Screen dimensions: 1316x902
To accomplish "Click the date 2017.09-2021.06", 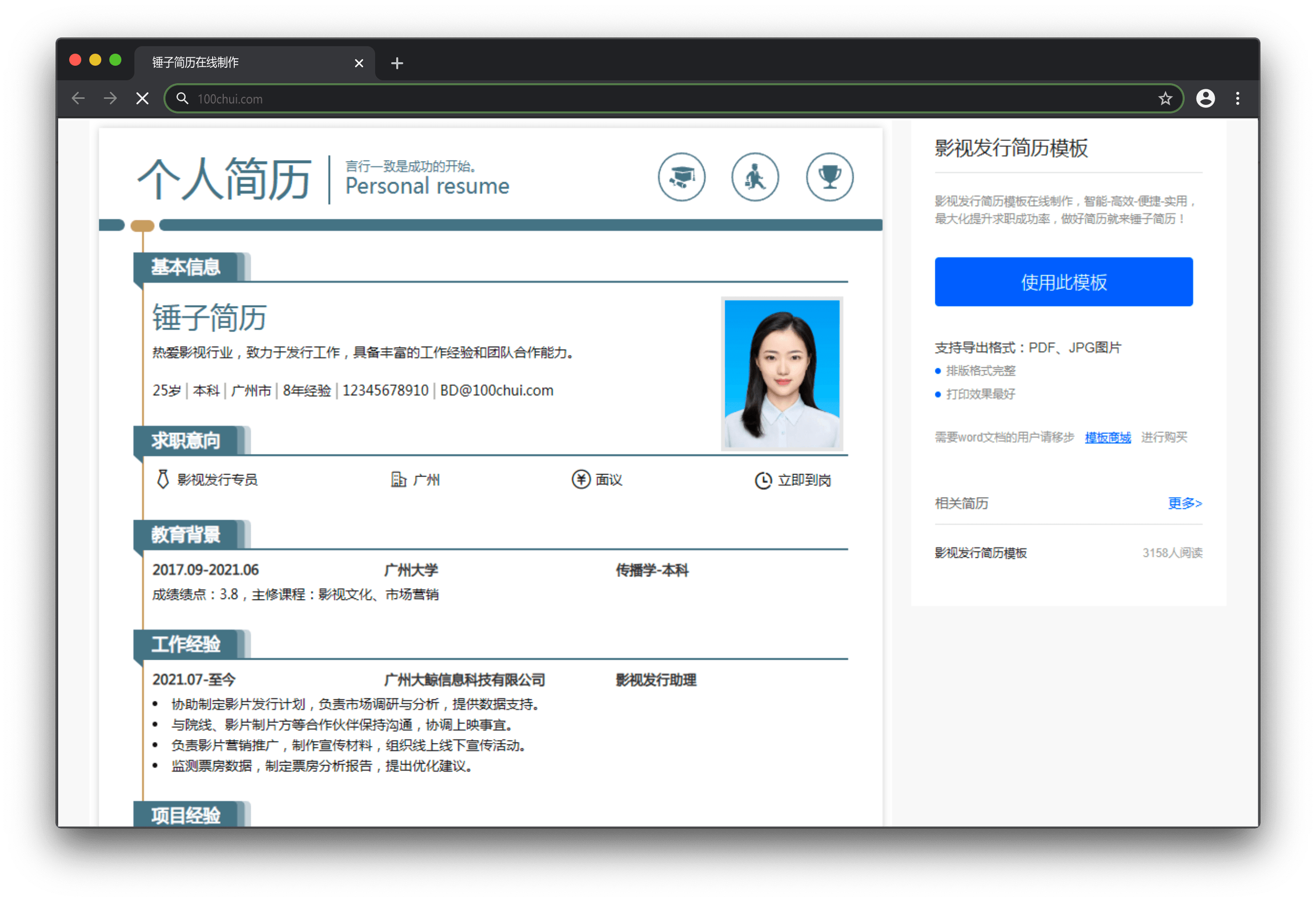I will click(206, 570).
